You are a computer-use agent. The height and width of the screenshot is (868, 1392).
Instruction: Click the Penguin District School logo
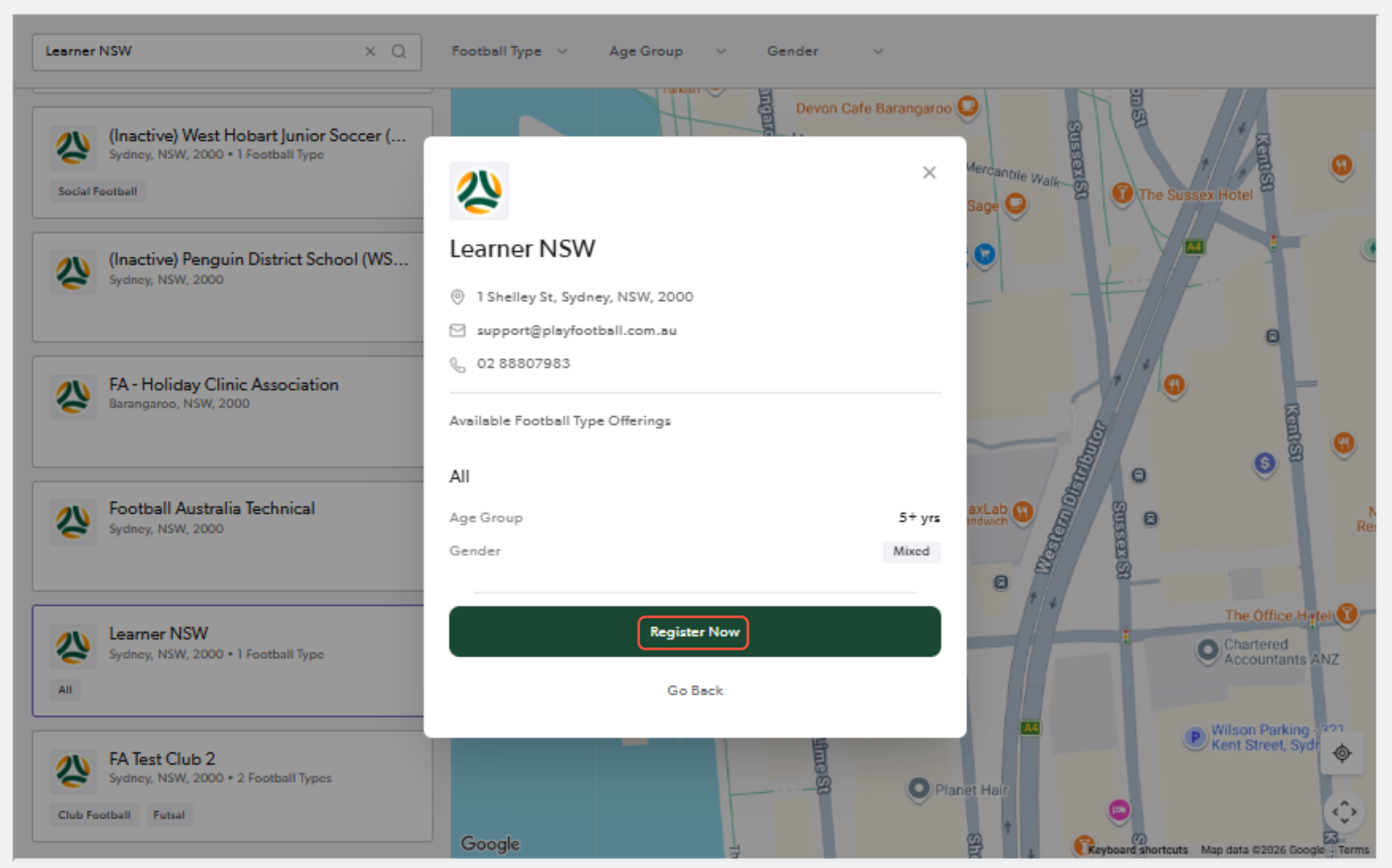pyautogui.click(x=73, y=272)
